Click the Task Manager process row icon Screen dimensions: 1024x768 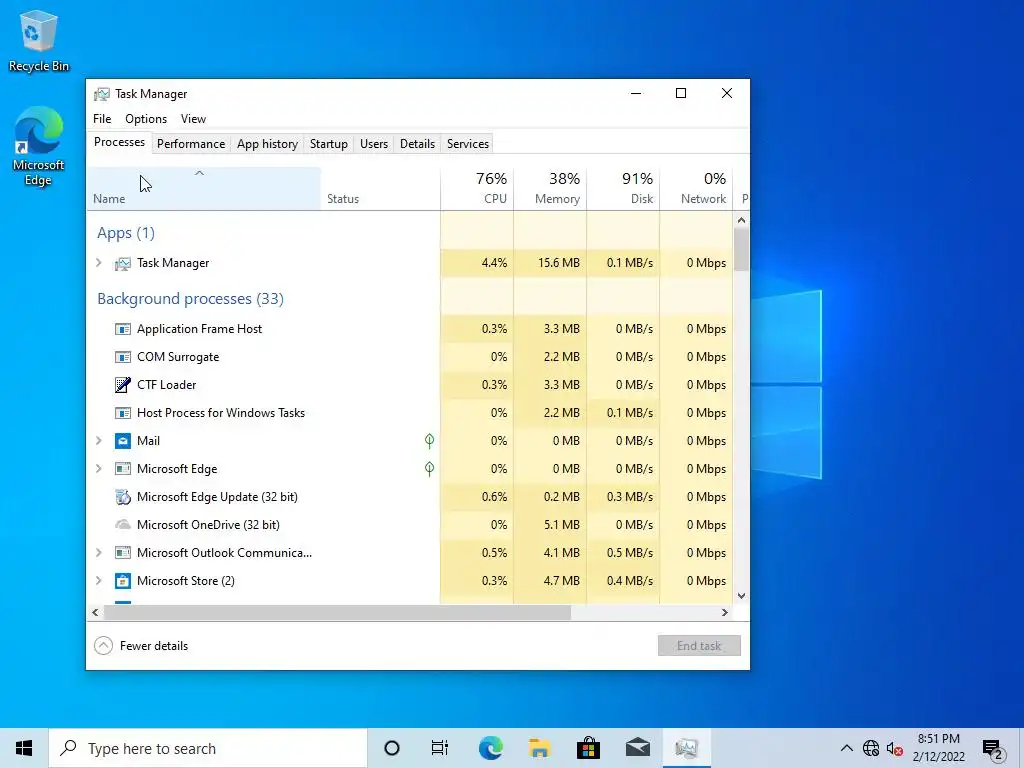[122, 263]
